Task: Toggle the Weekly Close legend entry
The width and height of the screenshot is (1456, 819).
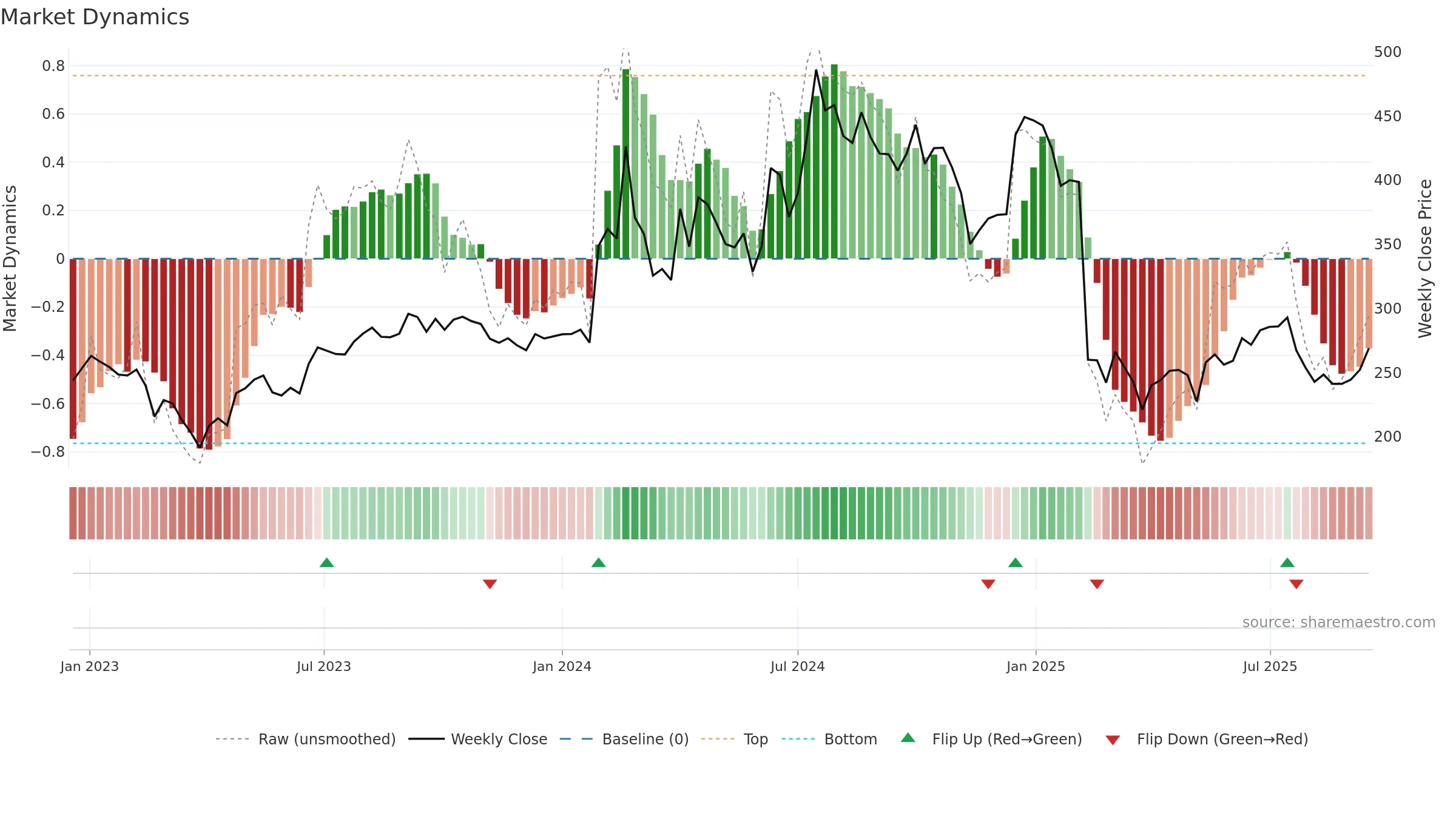Action: [477, 739]
